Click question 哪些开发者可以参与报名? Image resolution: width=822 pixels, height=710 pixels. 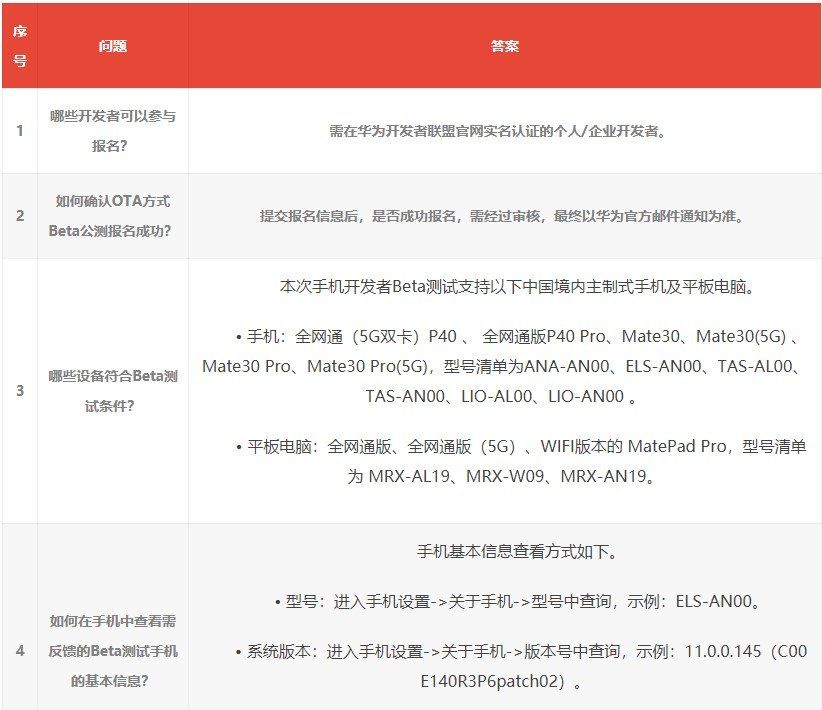113,131
